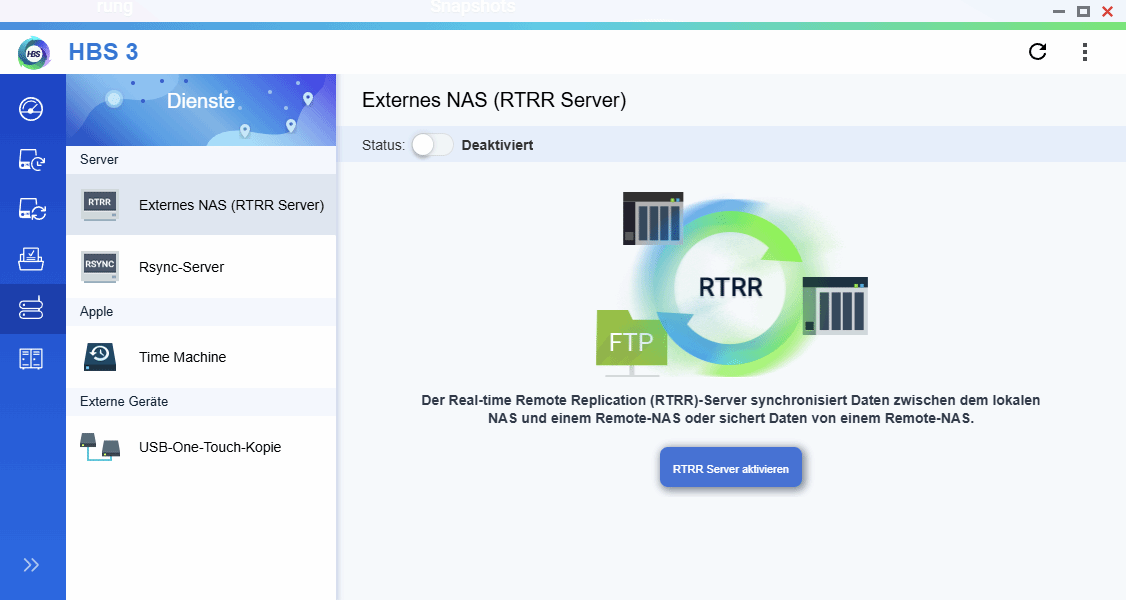Open the Sync jobs sidebar icon
The height and width of the screenshot is (600, 1126).
[32, 210]
